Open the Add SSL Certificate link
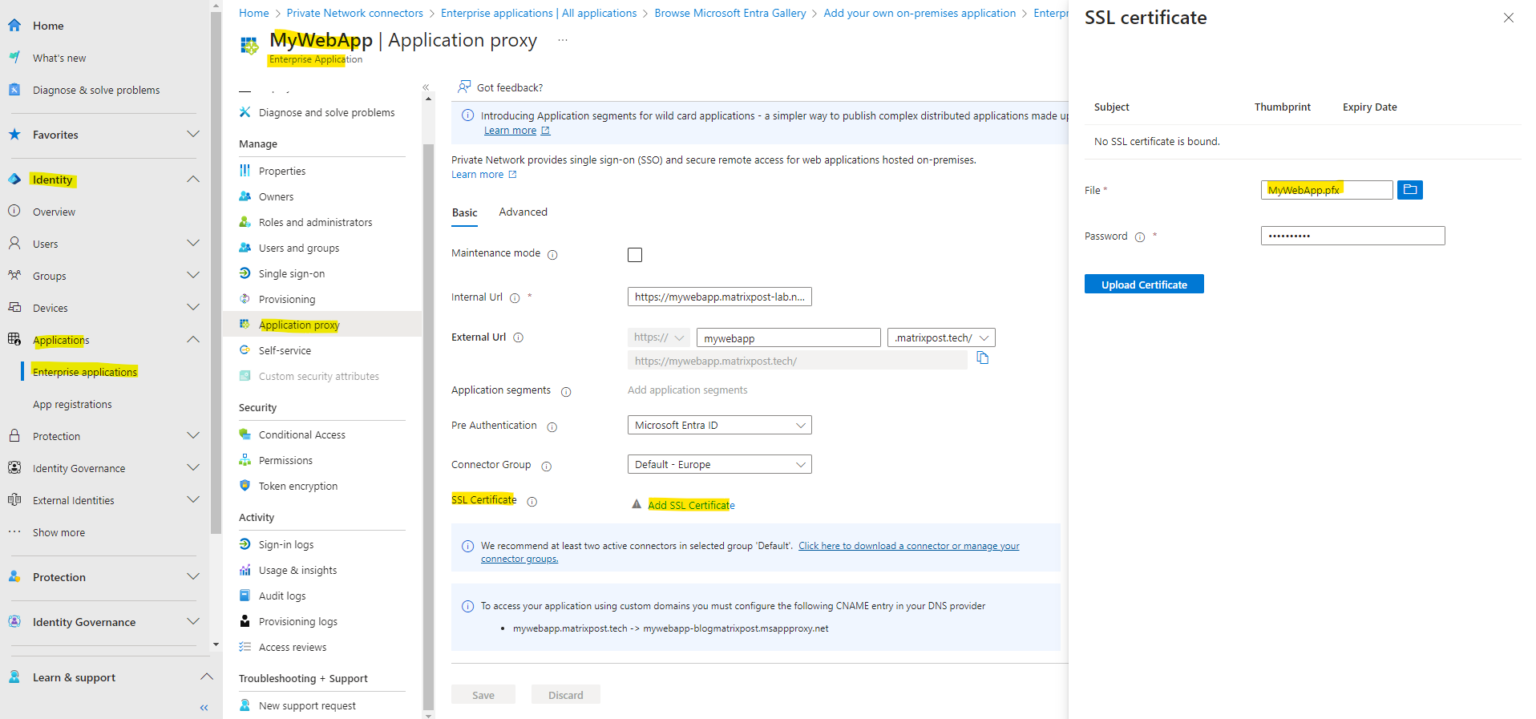This screenshot has width=1536, height=719. click(x=690, y=504)
